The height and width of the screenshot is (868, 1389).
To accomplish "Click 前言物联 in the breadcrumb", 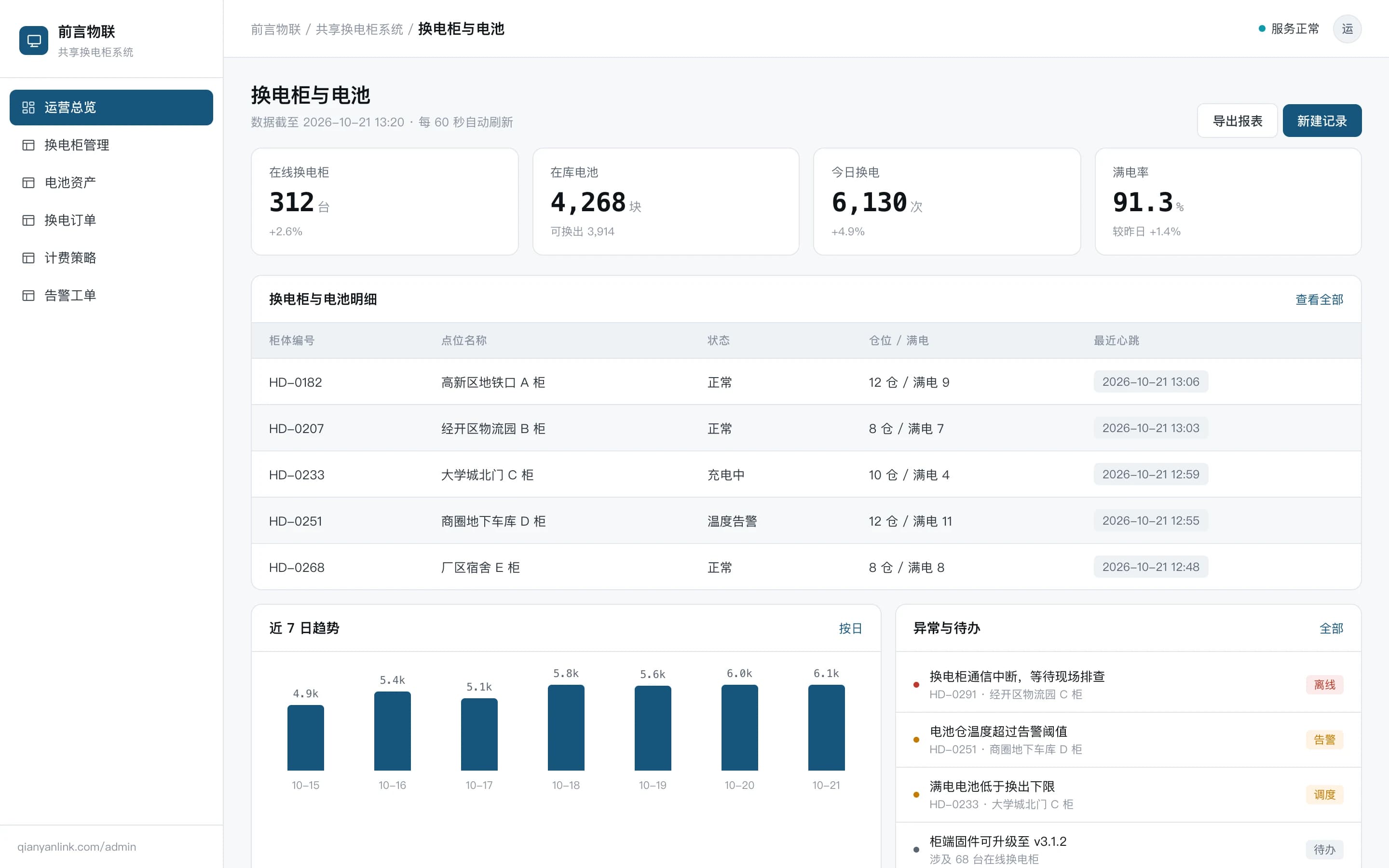I will pyautogui.click(x=275, y=29).
